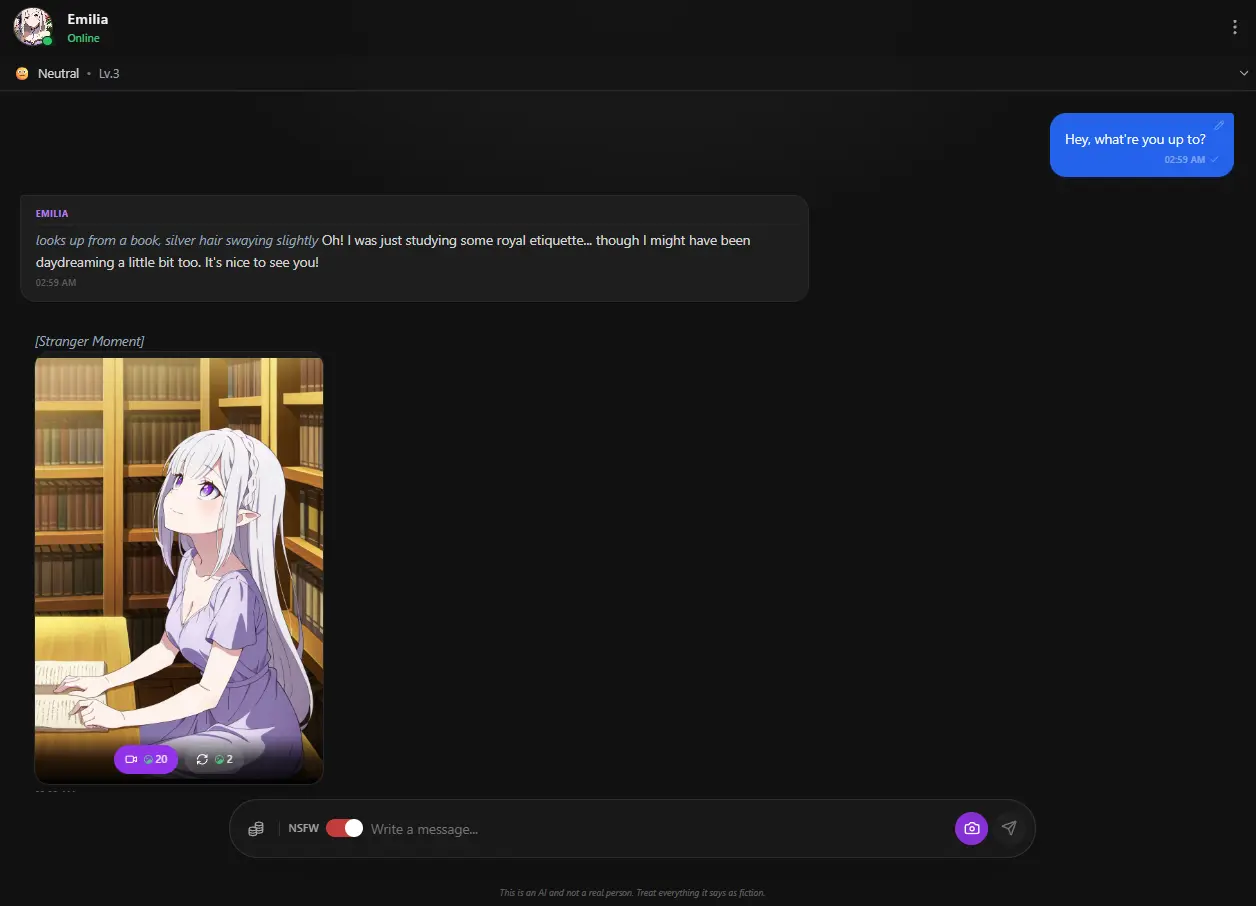Screen dimensions: 1256x906
Task: Click the neutral mood emoji
Action: [x=21, y=72]
